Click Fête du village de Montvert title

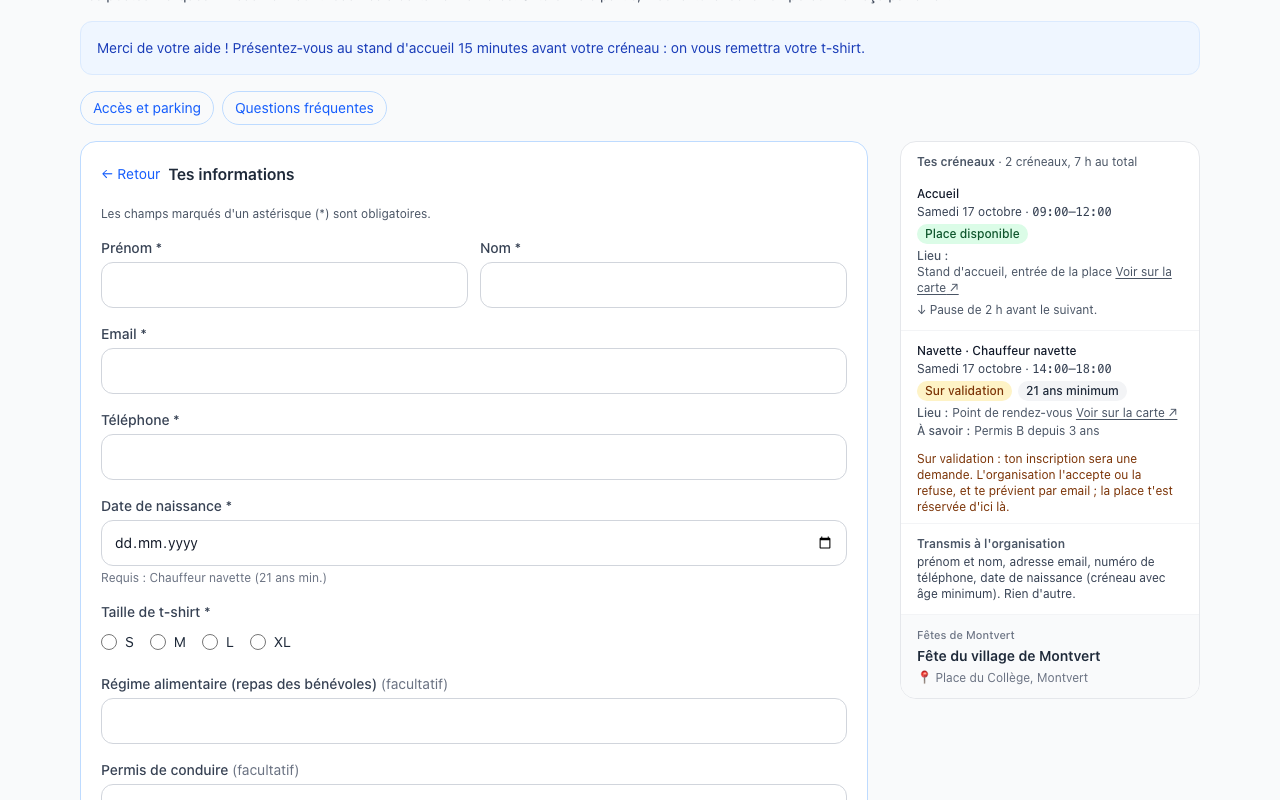(1008, 656)
